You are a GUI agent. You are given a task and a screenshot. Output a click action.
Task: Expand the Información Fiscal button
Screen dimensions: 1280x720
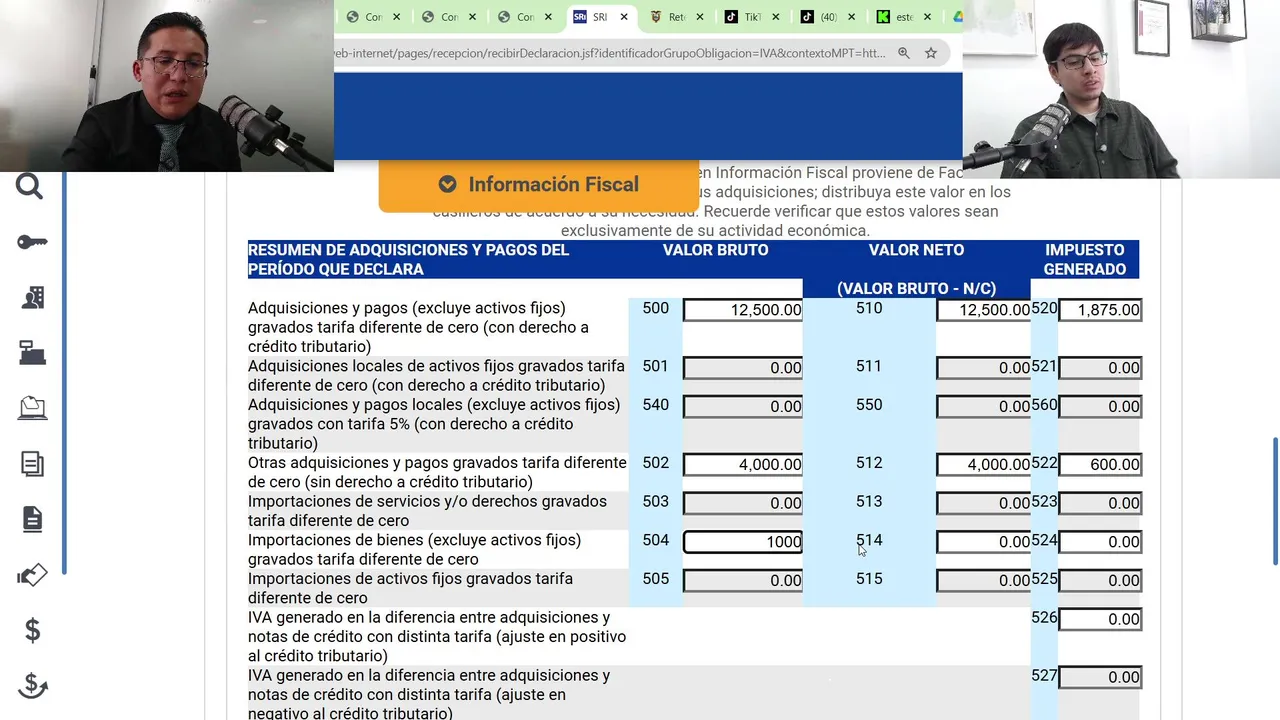click(539, 185)
